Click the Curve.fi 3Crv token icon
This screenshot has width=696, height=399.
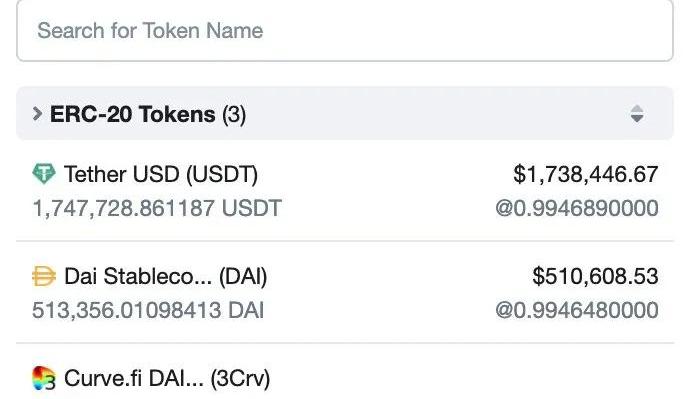click(44, 378)
